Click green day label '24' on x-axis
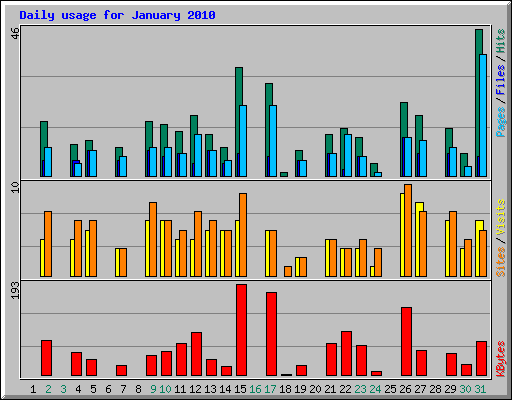512x400 pixels. [x=375, y=389]
